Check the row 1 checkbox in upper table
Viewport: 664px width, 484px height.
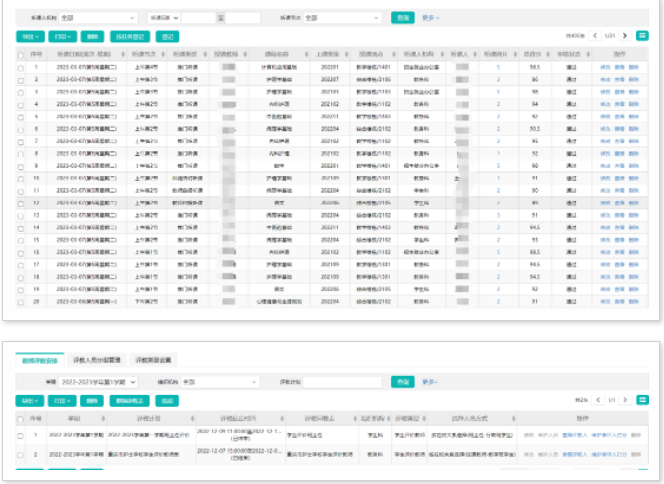[x=21, y=67]
